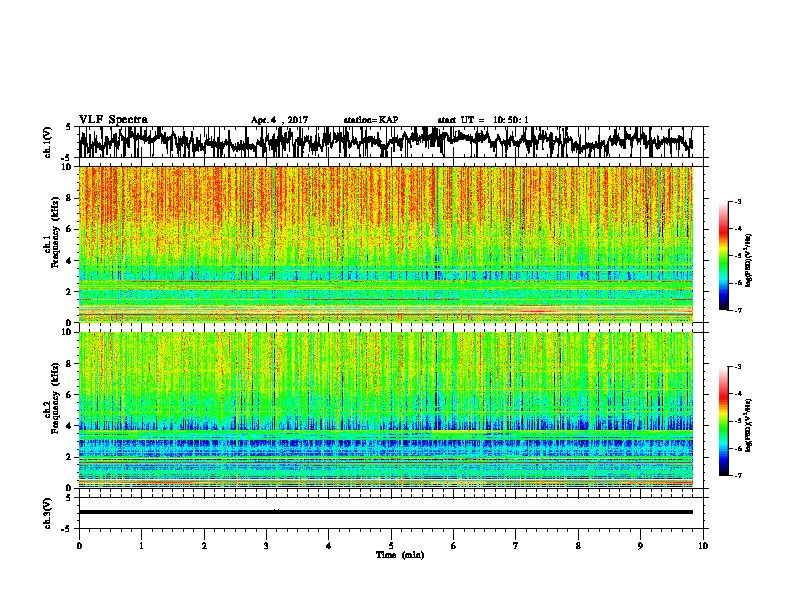Click the "ch.3(V)" axis label

[48, 513]
